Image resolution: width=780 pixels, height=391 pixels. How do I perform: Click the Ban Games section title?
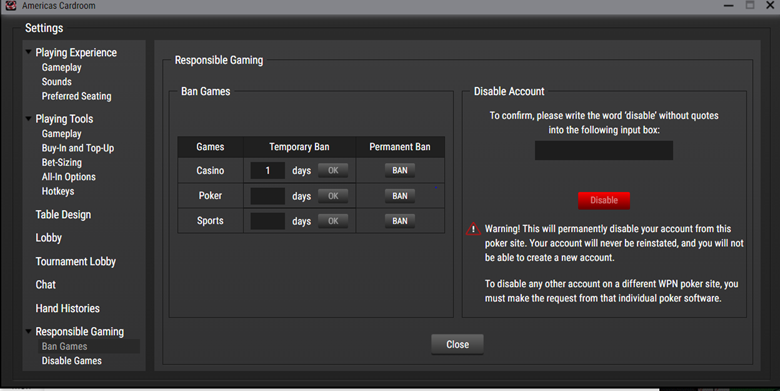pos(205,92)
